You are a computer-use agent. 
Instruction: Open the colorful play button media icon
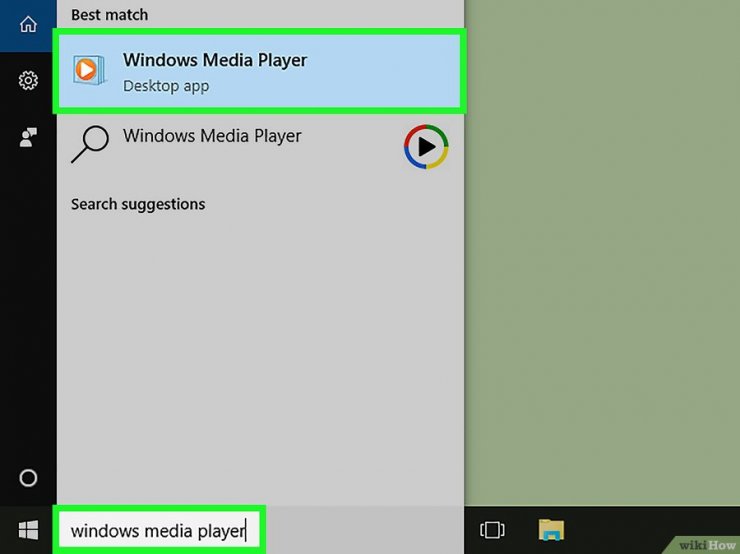click(426, 146)
